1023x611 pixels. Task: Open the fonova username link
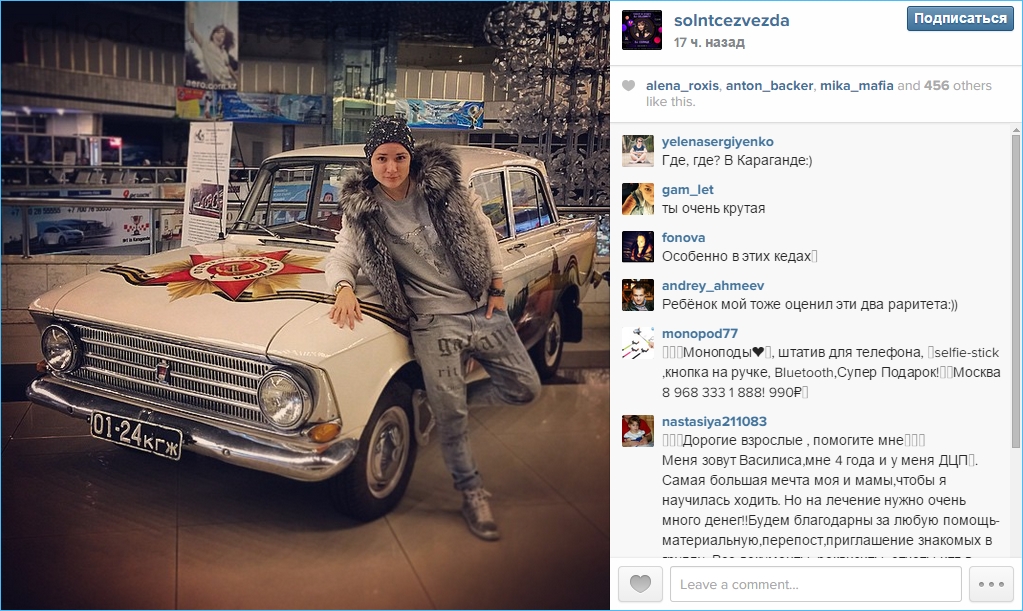(683, 237)
